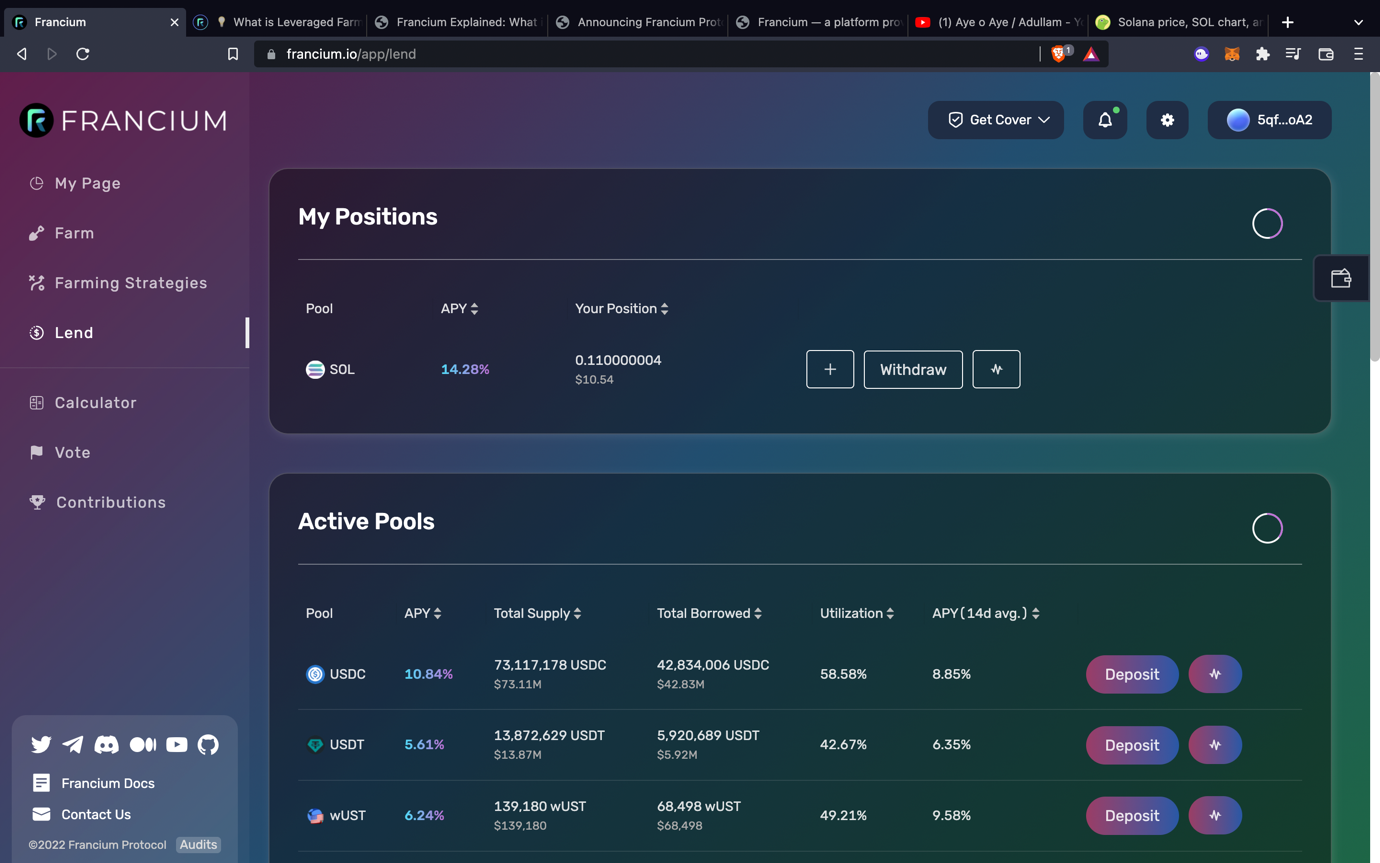Open a new browser tab
Viewport: 1380px width, 863px height.
tap(1288, 22)
